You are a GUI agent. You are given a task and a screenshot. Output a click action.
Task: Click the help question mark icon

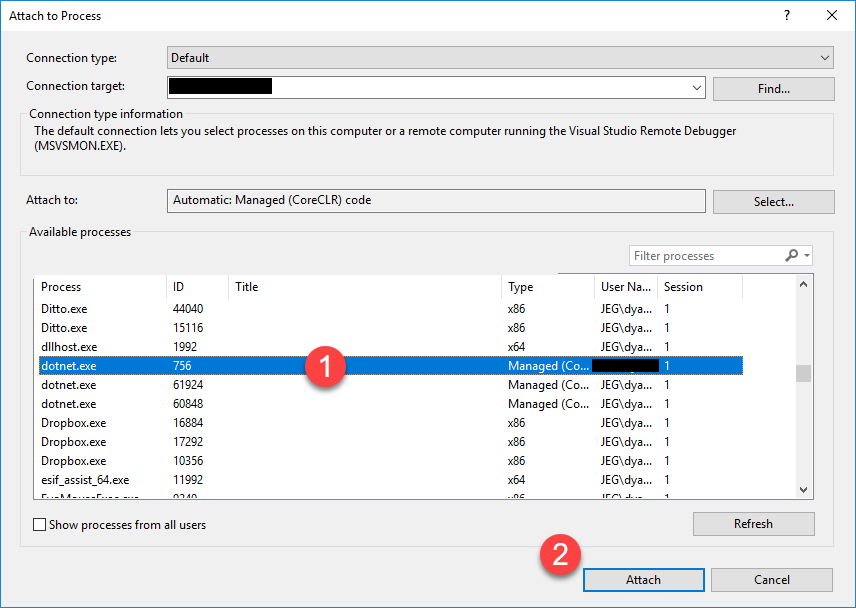(x=788, y=15)
